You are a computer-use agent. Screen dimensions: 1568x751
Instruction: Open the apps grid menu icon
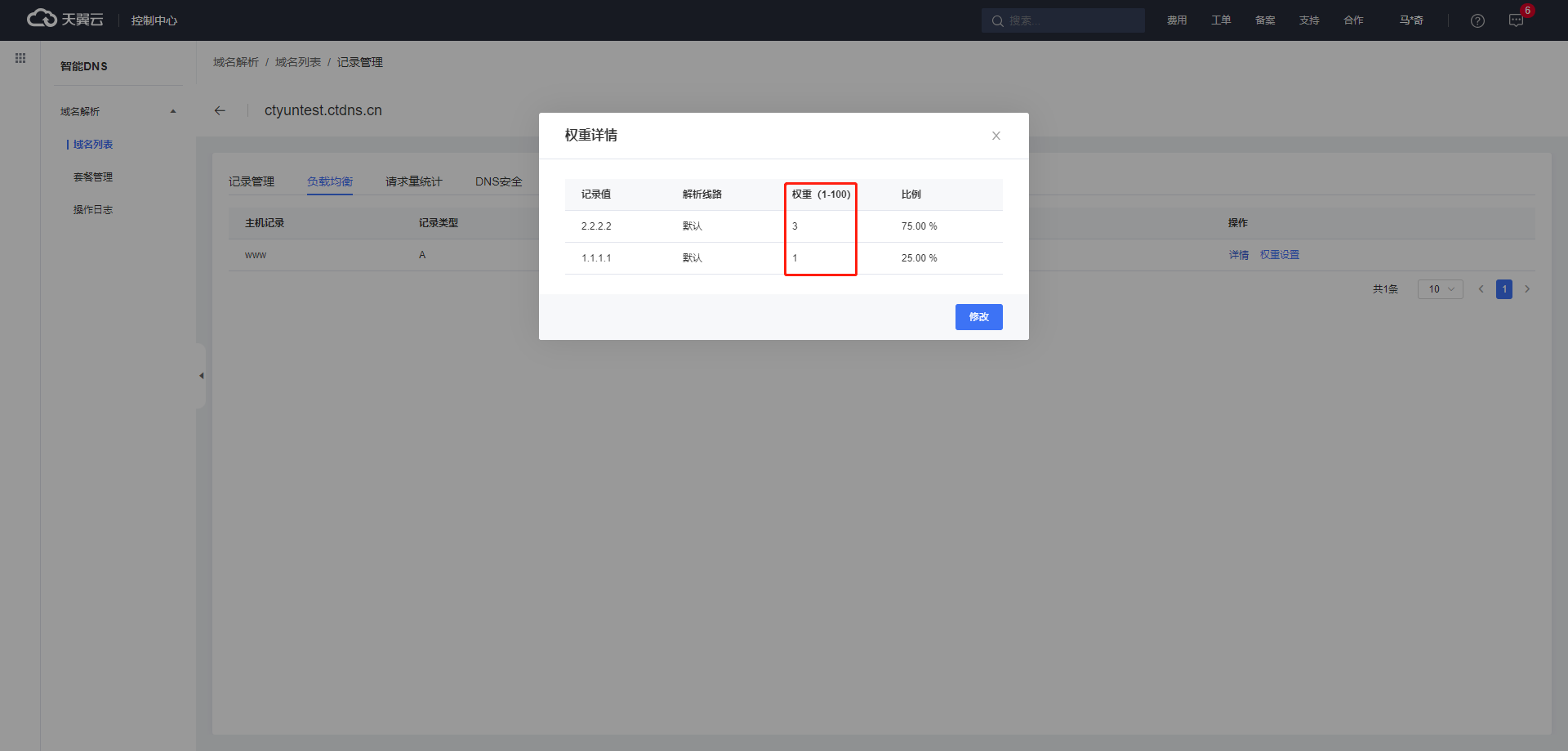click(x=20, y=58)
